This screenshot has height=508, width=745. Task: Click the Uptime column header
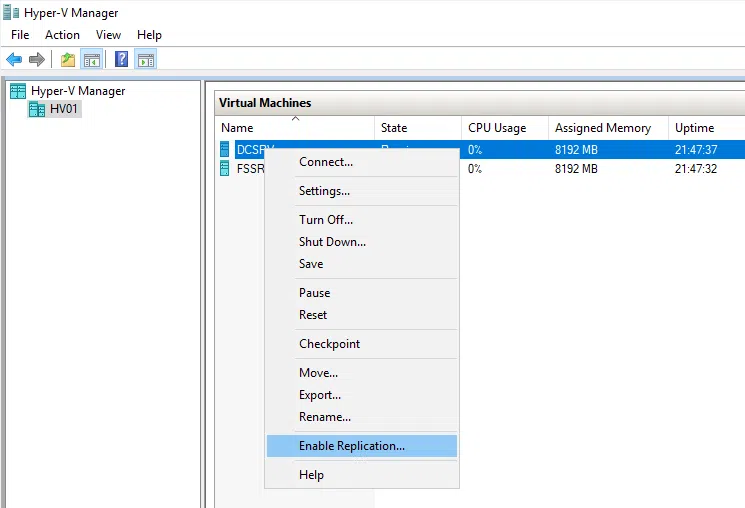tap(694, 128)
